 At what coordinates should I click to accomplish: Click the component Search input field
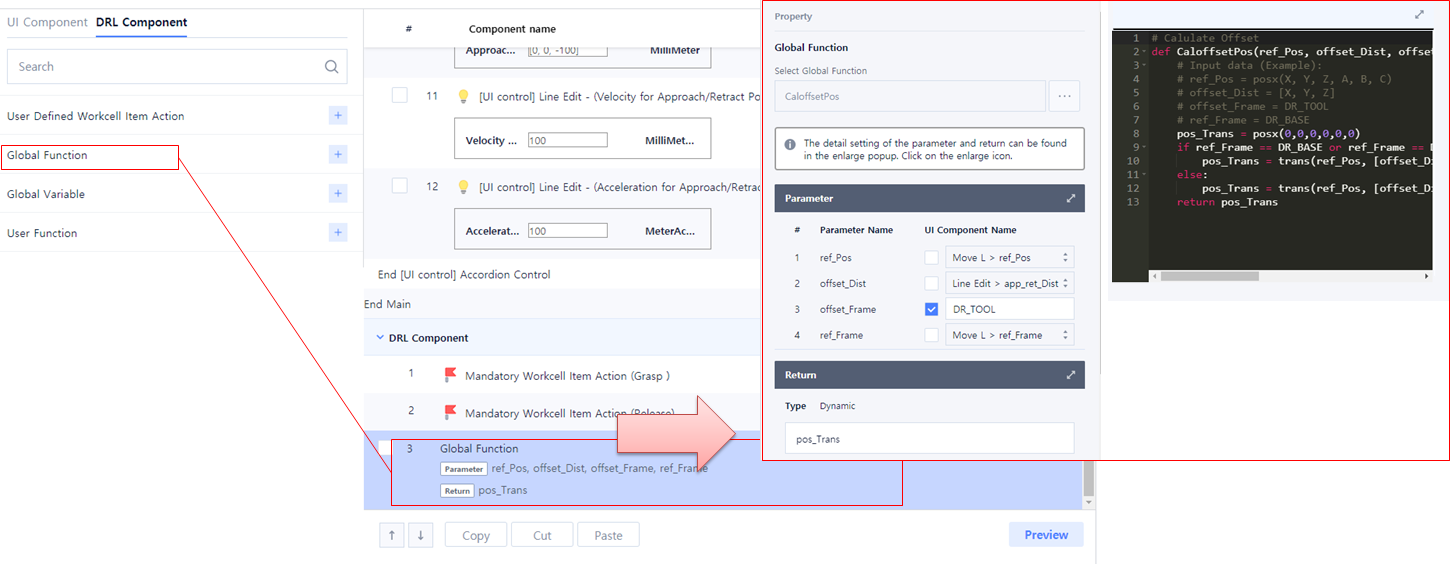click(x=165, y=67)
